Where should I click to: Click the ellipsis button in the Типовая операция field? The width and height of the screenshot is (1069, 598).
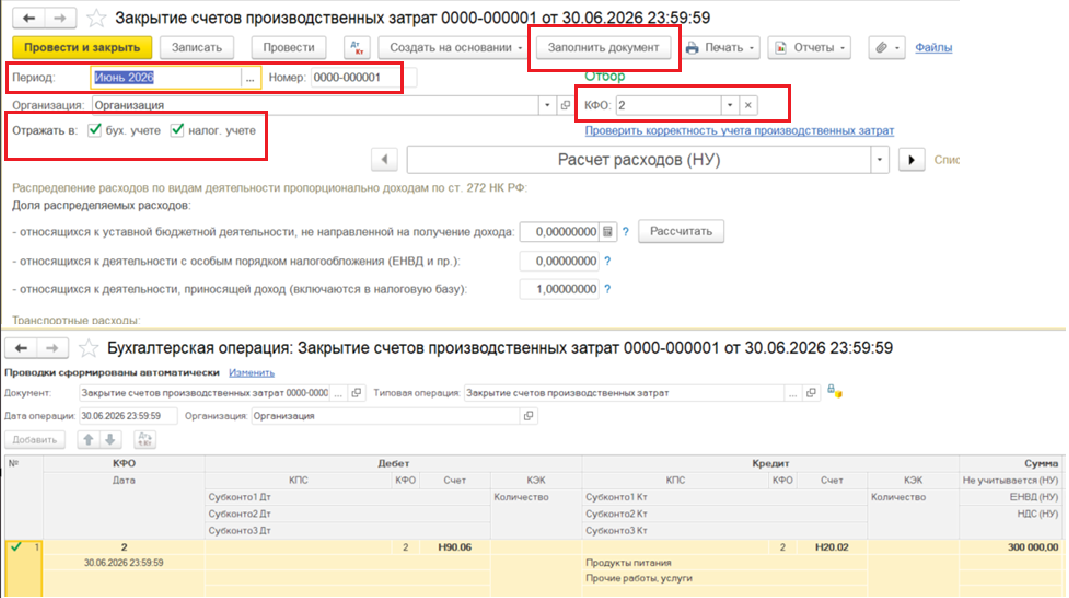coord(792,393)
